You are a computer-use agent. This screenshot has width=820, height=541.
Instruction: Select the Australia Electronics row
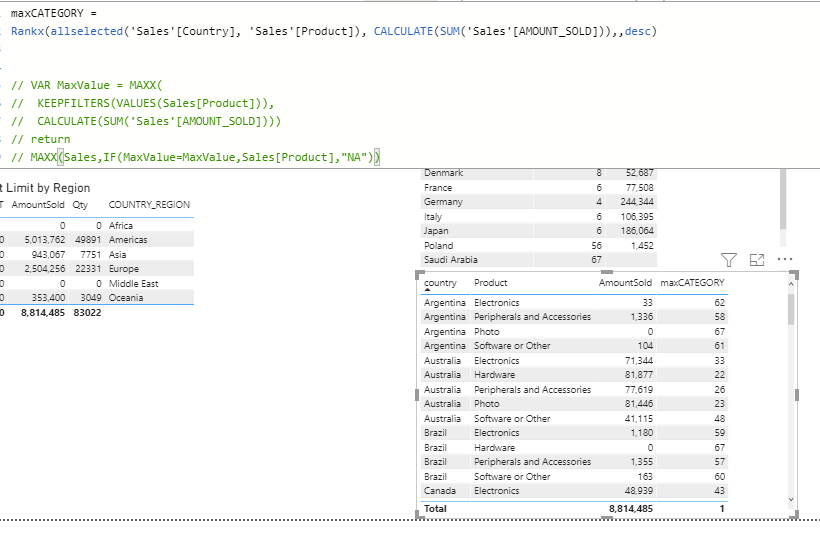pos(574,360)
